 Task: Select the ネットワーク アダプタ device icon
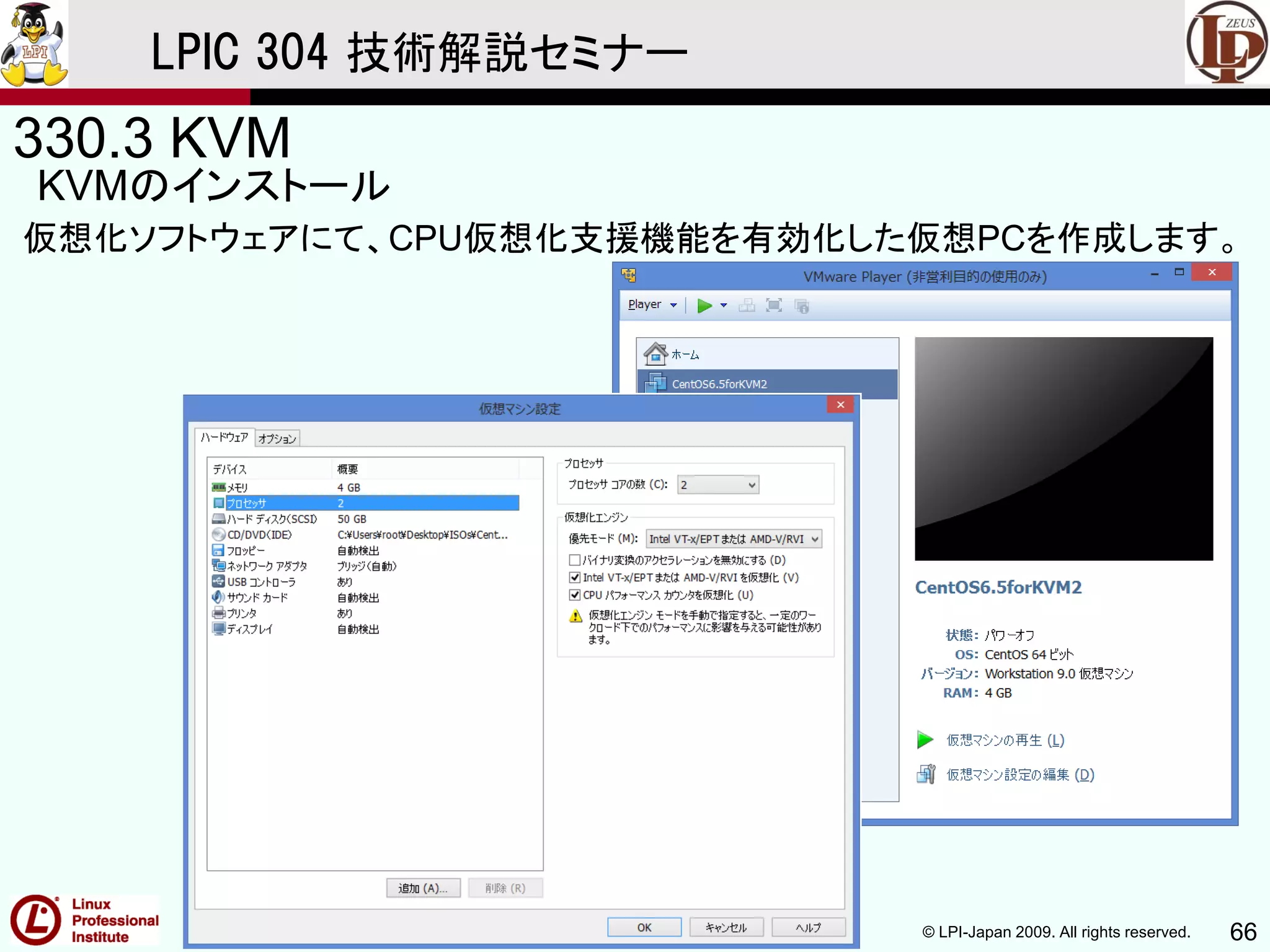click(219, 566)
